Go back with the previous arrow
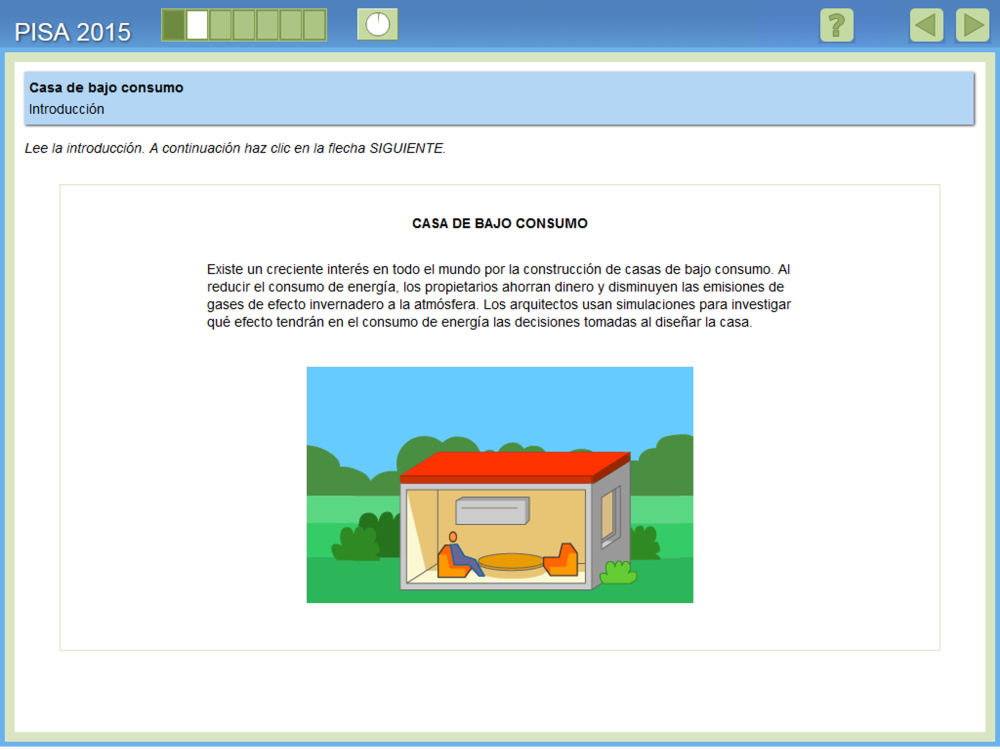This screenshot has width=1000, height=750. [x=926, y=25]
